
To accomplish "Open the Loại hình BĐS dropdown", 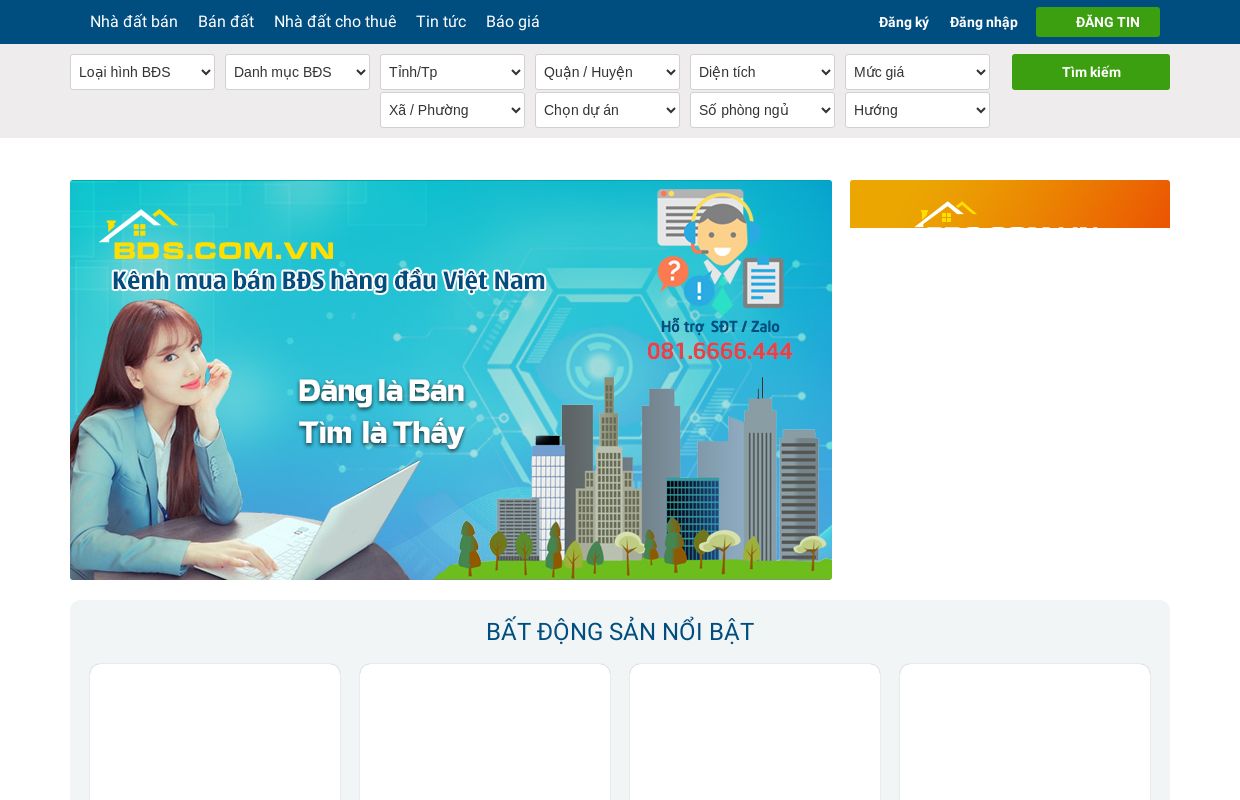I will pyautogui.click(x=142, y=72).
